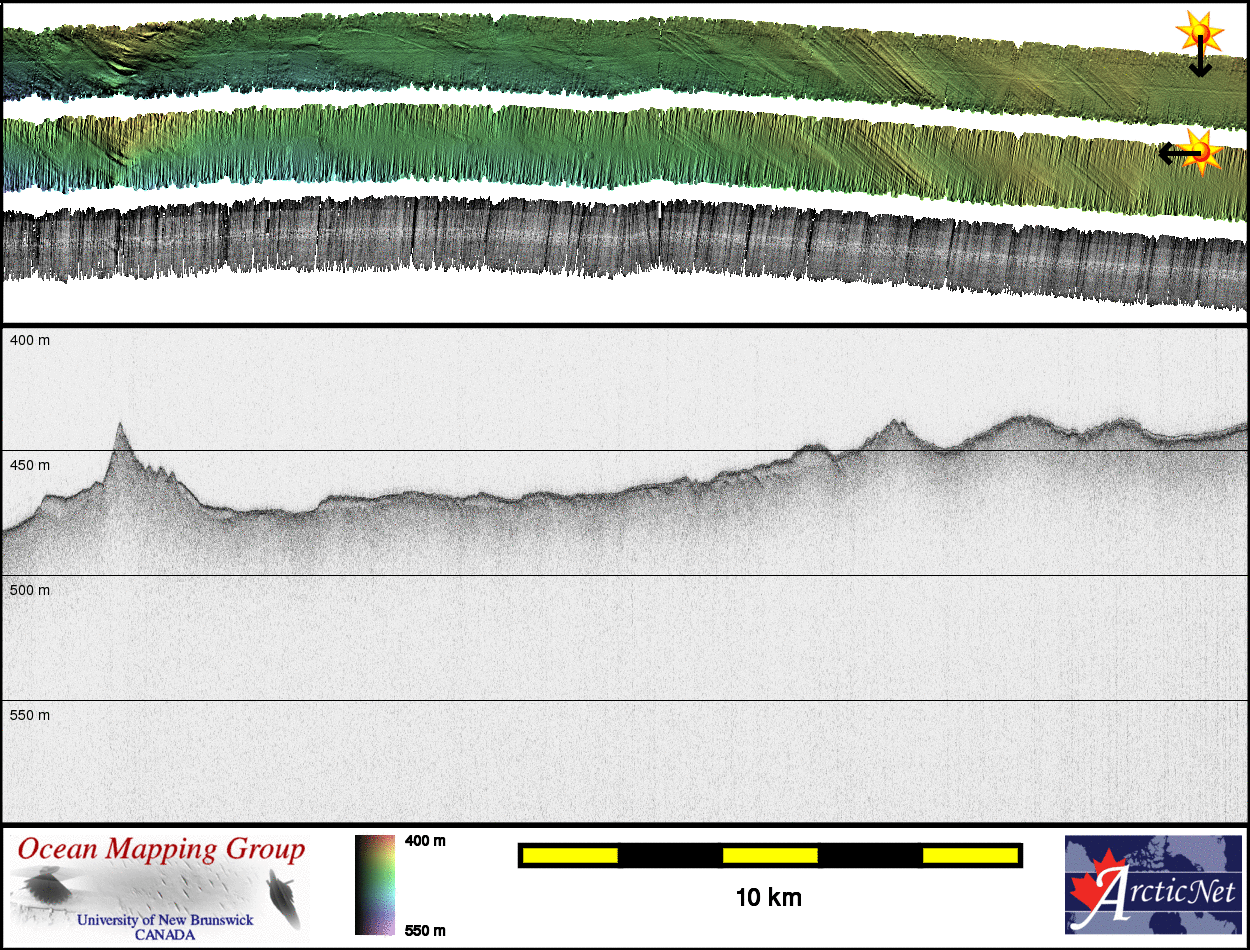Click the 10 km scale label
Viewport: 1250px width, 950px height.
tap(768, 898)
